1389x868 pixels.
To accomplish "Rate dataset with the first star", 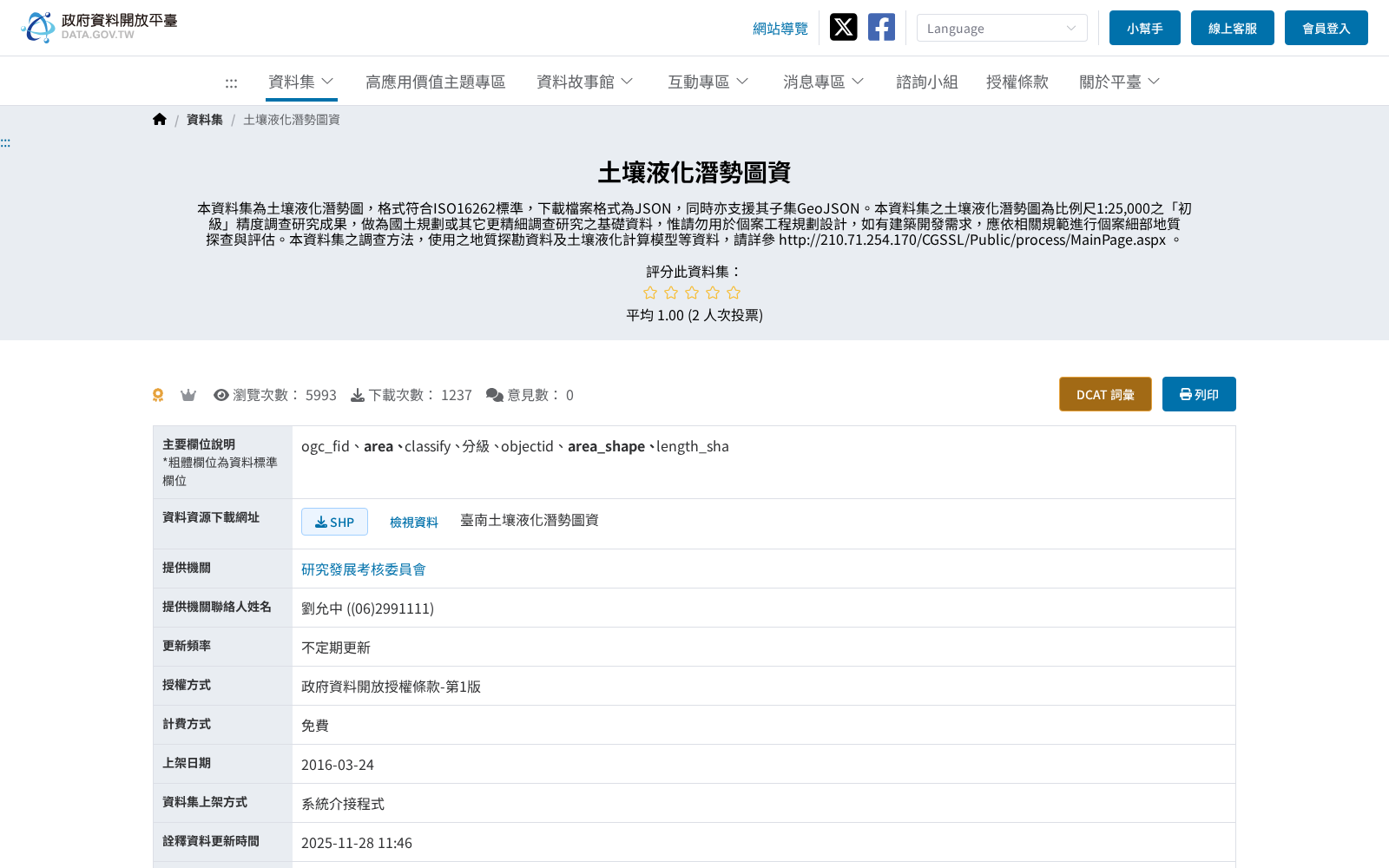I will point(650,293).
